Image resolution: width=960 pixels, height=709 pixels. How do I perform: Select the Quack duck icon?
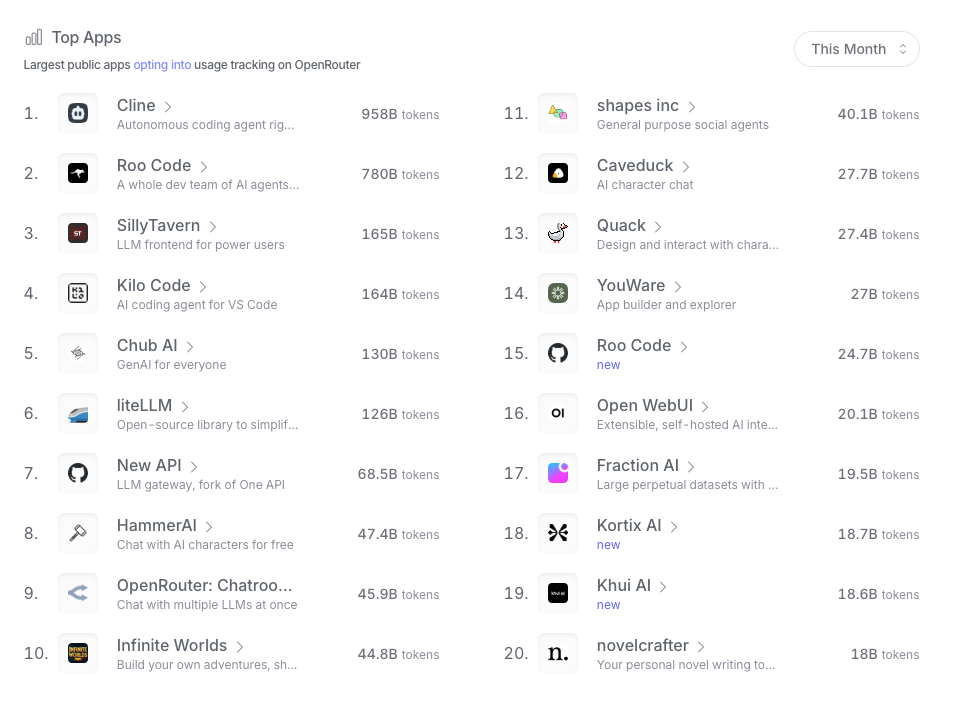pos(558,232)
